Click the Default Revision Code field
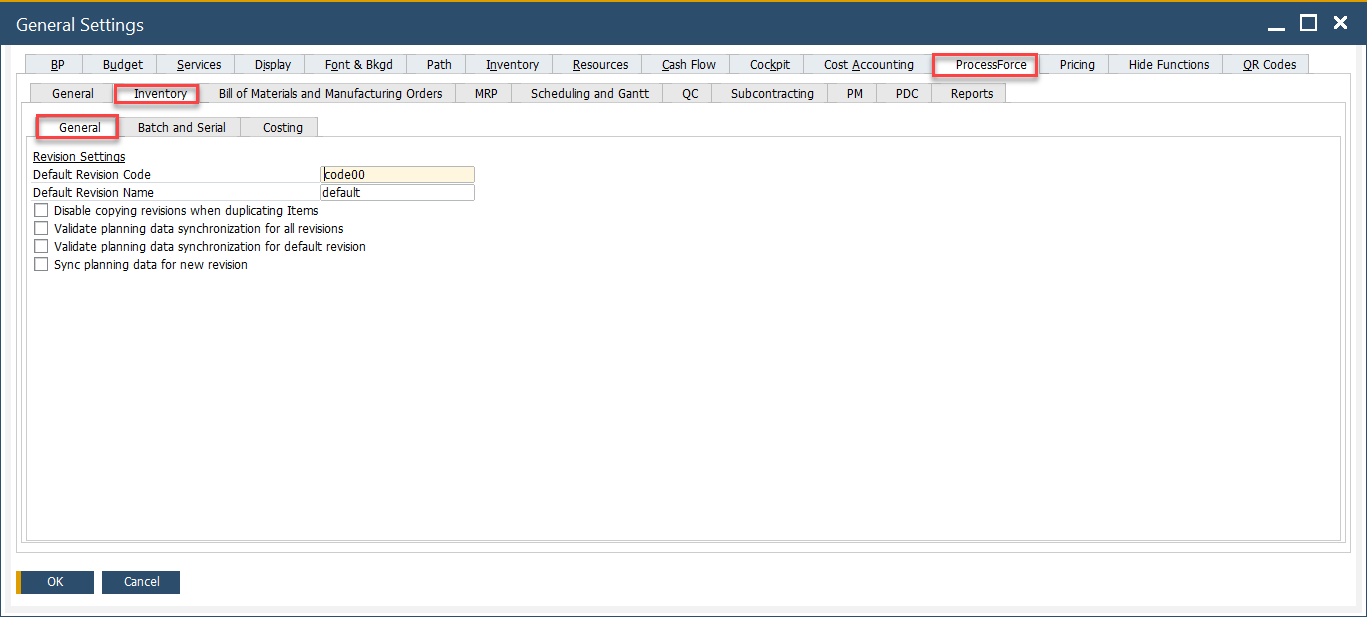 pos(397,175)
